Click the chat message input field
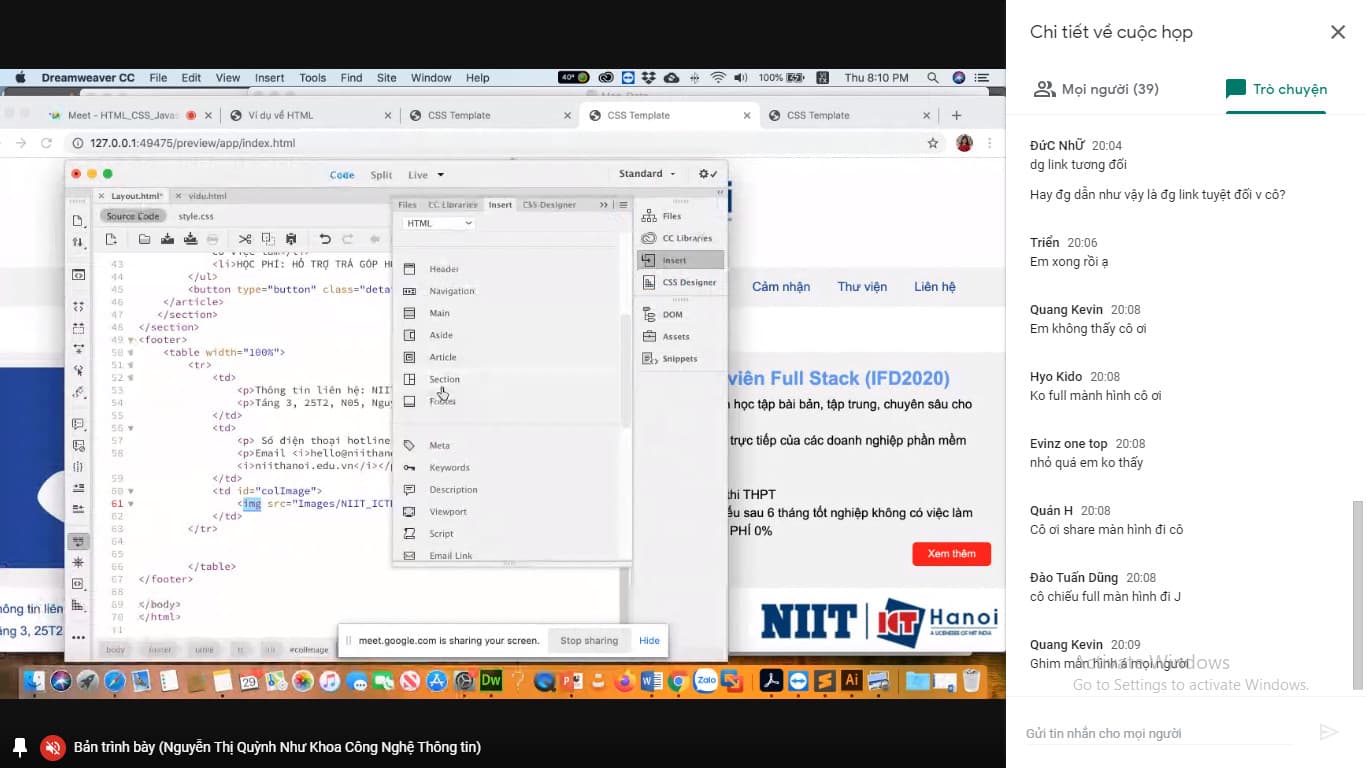This screenshot has width=1366, height=768. tap(1160, 733)
